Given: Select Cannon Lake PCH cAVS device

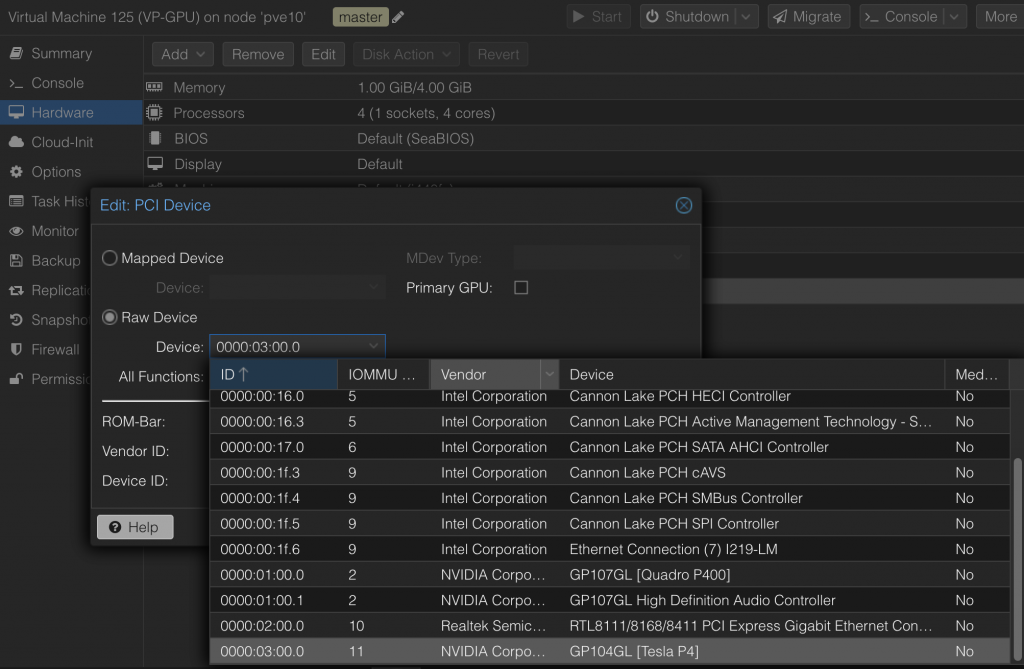Looking at the screenshot, I should click(610, 473).
